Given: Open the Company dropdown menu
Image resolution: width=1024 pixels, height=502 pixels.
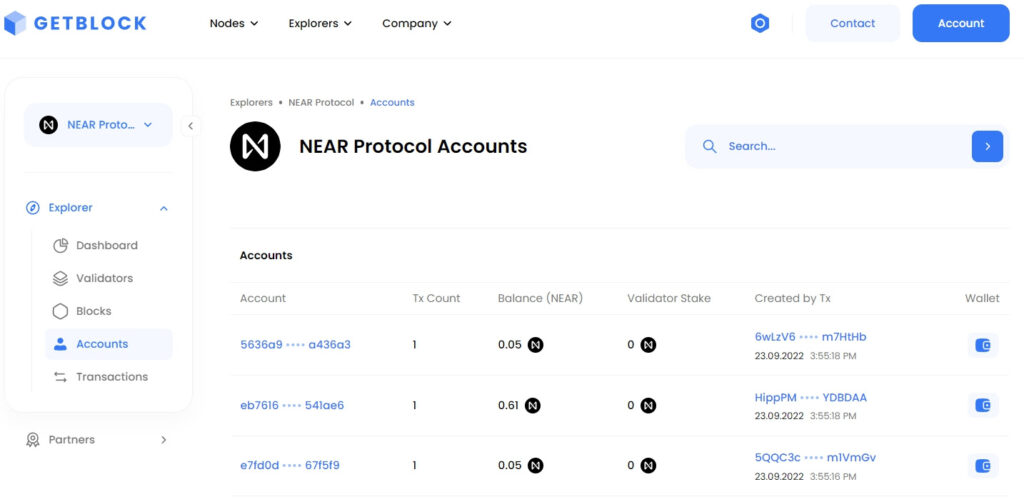Looking at the screenshot, I should tap(417, 23).
